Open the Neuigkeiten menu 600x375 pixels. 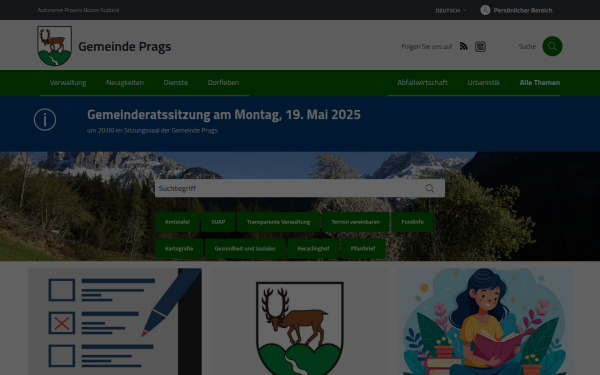125,83
